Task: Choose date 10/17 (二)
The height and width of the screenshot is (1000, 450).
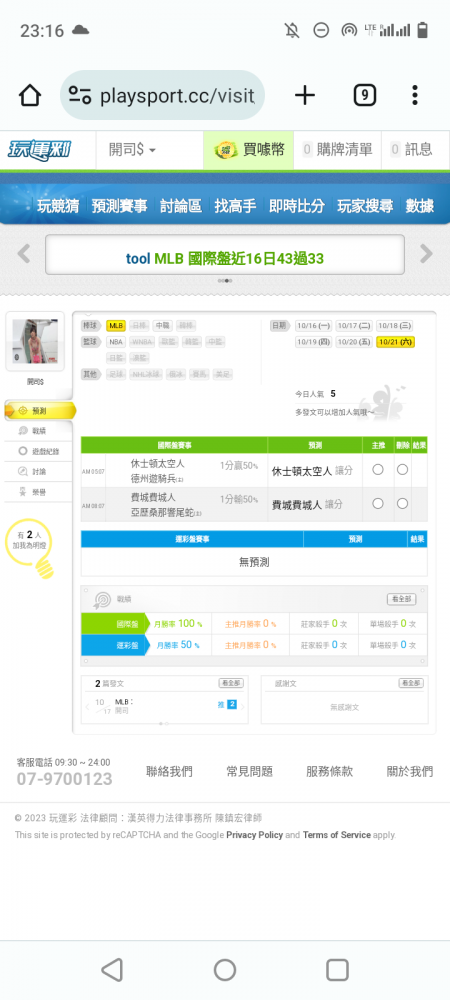Action: tap(353, 325)
